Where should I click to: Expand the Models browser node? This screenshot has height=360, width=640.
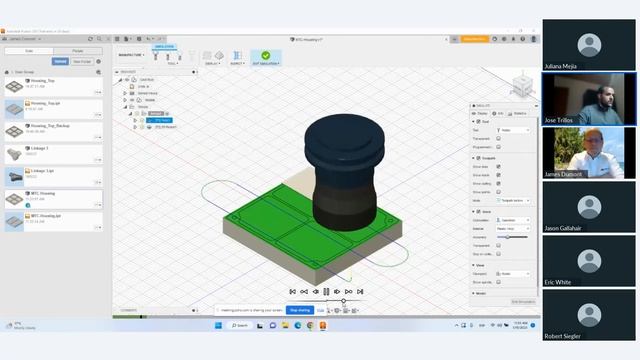coord(125,100)
